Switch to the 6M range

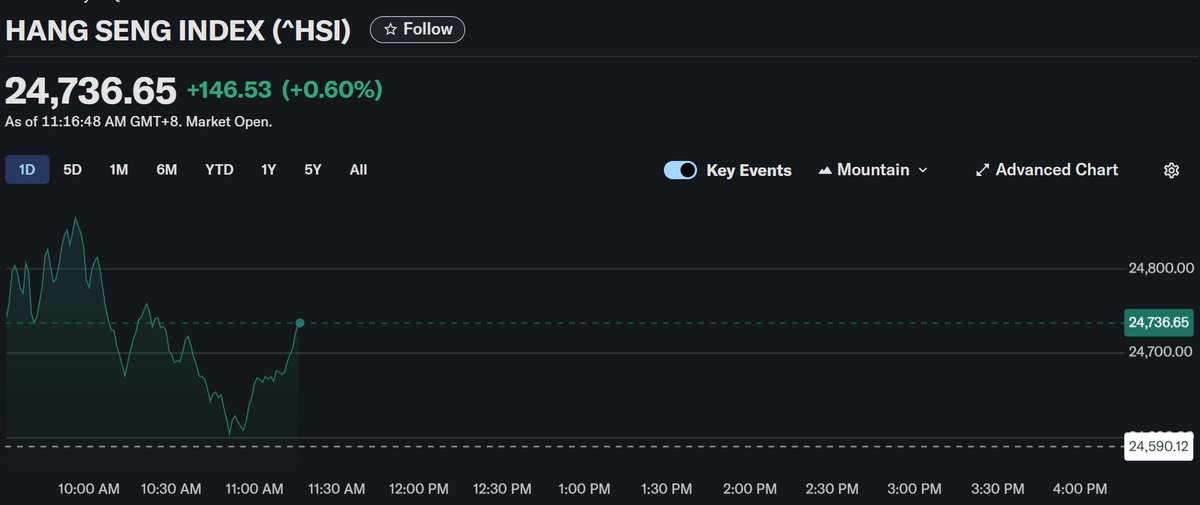tap(166, 170)
